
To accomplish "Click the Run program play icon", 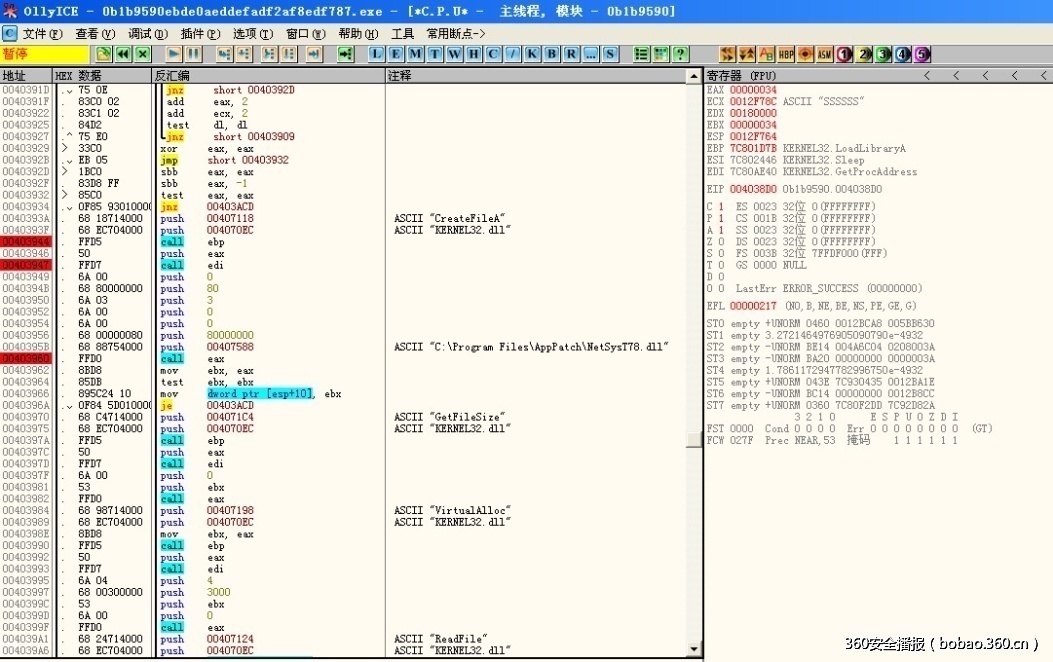I will point(174,54).
